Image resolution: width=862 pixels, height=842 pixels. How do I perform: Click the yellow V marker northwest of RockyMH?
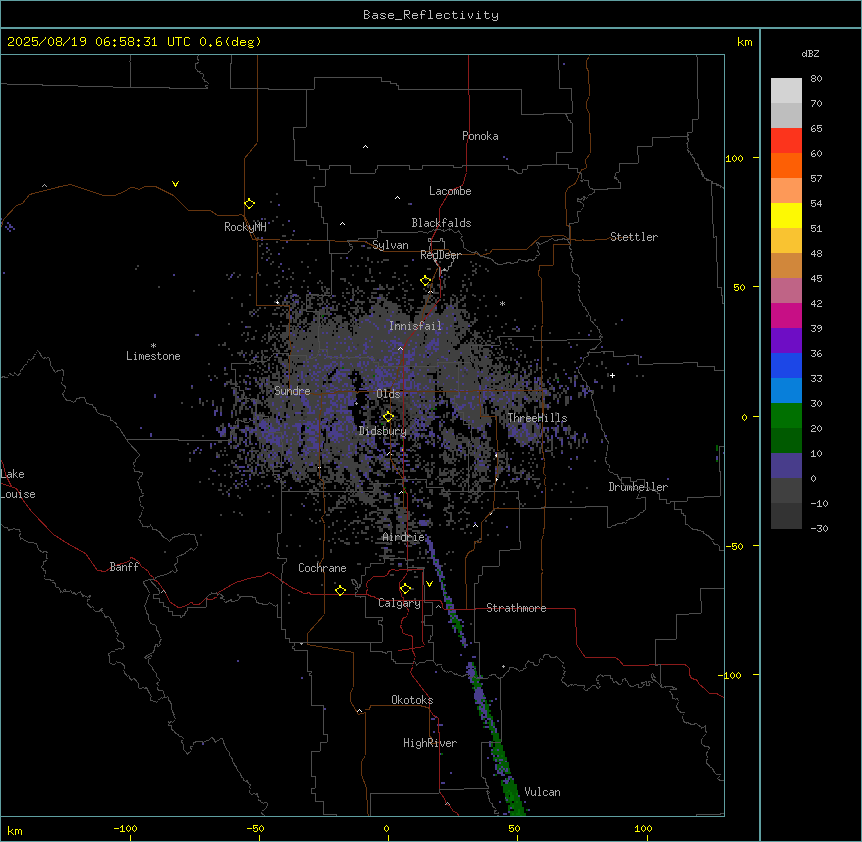(x=175, y=184)
